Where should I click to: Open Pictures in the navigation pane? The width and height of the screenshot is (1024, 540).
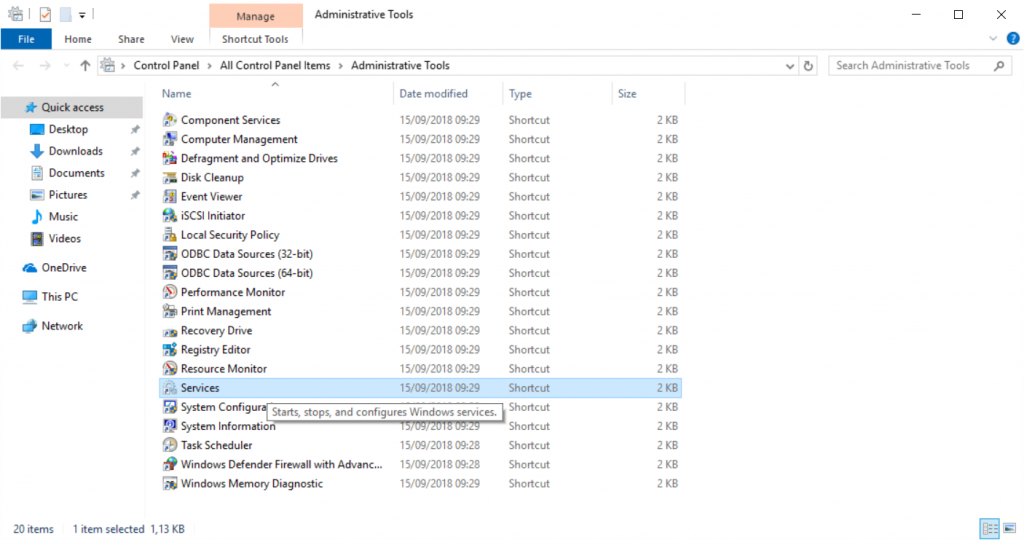pos(68,195)
